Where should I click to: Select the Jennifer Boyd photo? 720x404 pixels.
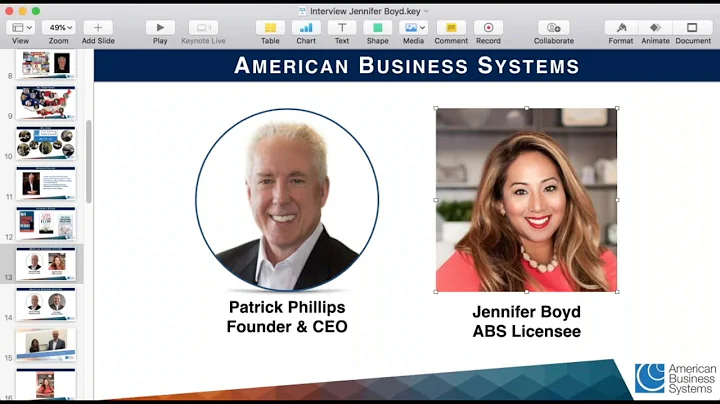click(526, 200)
